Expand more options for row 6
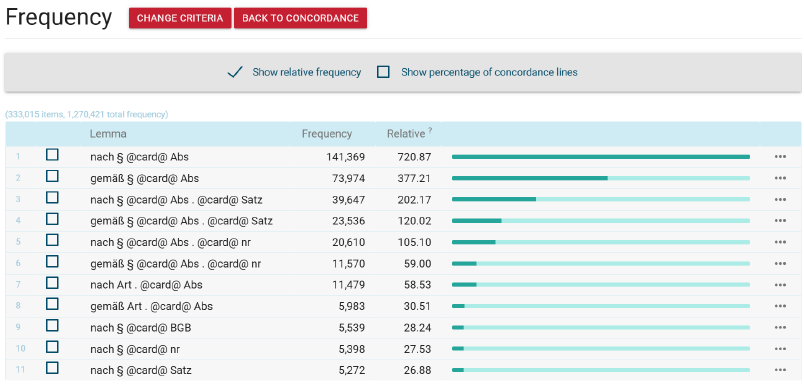Screen dimensions: 804x385 780,264
